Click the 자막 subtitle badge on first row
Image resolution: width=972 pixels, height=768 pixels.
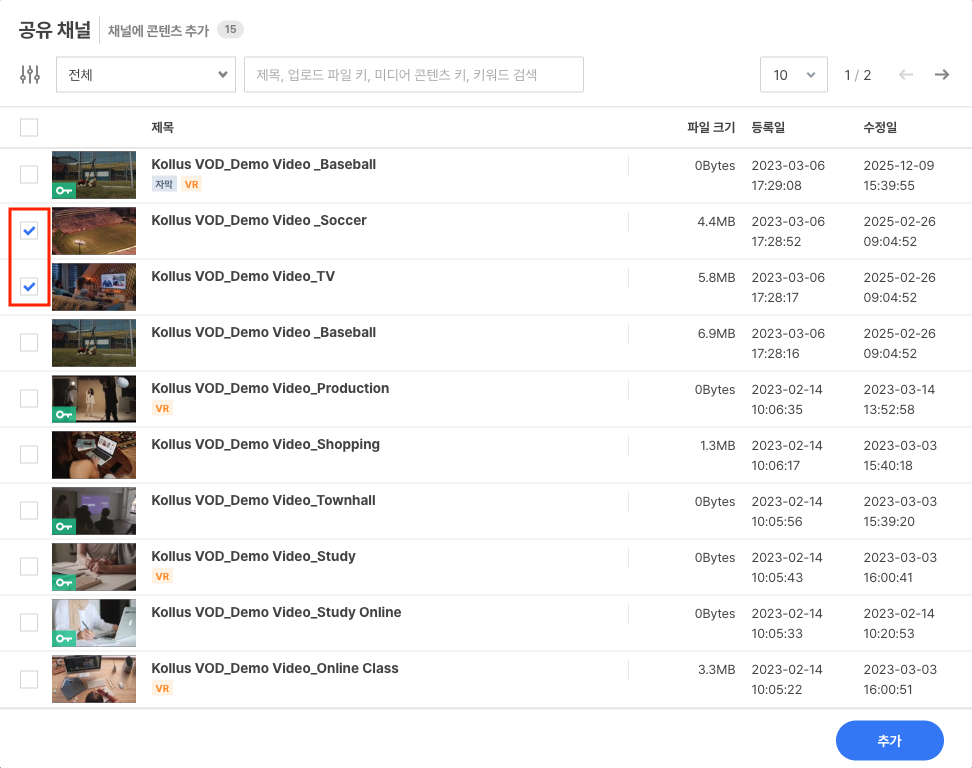164,184
